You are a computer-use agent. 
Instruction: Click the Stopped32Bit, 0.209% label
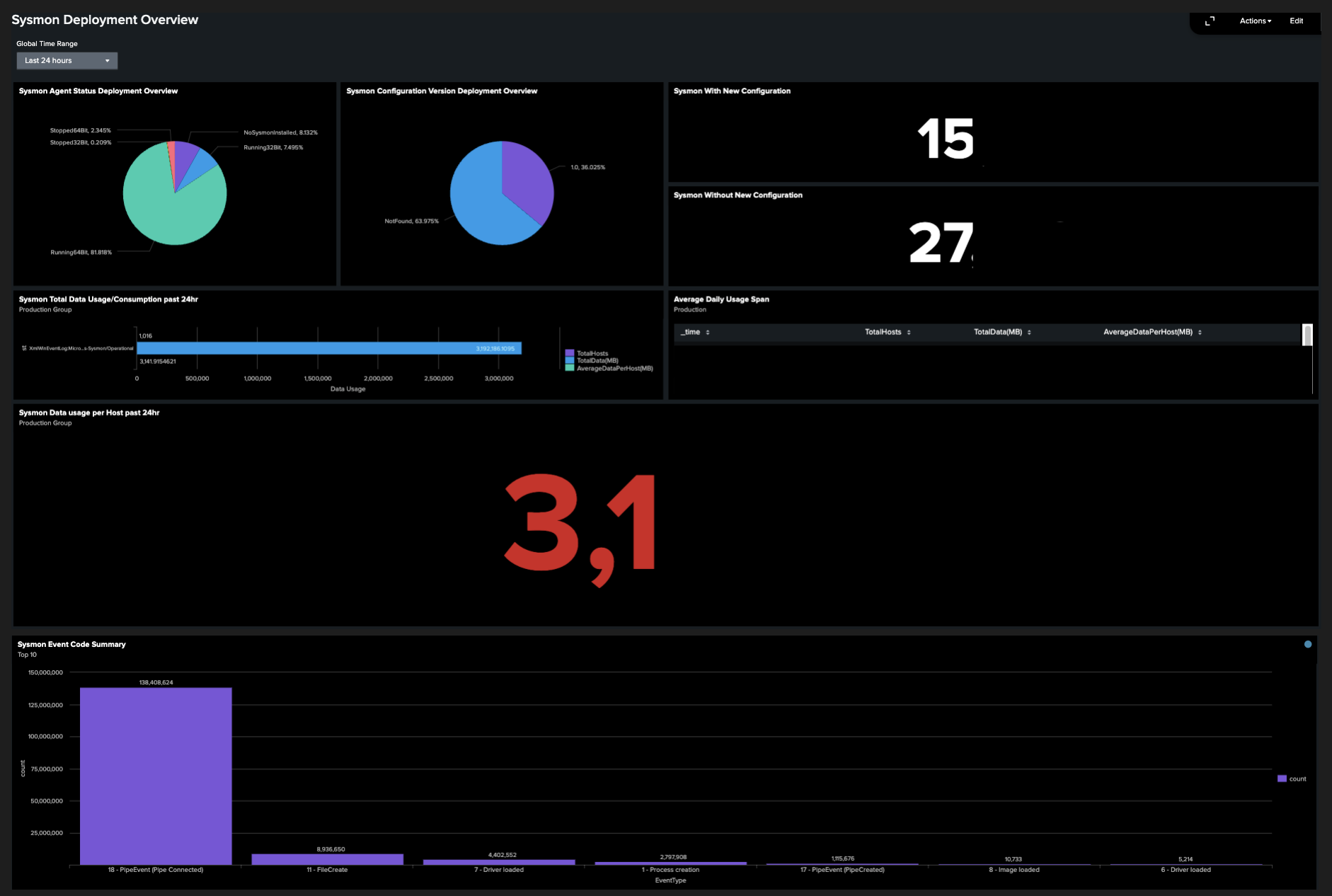coord(80,142)
